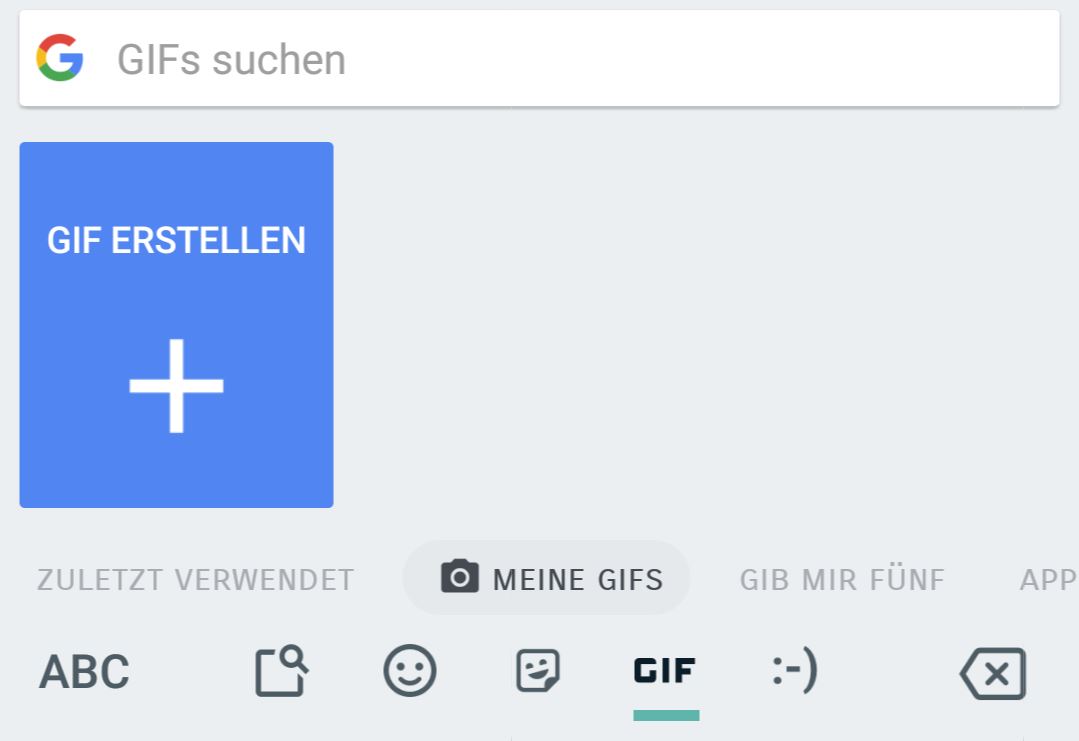The image size is (1079, 741).
Task: Click the right end of the search bar
Action: coord(1018,58)
